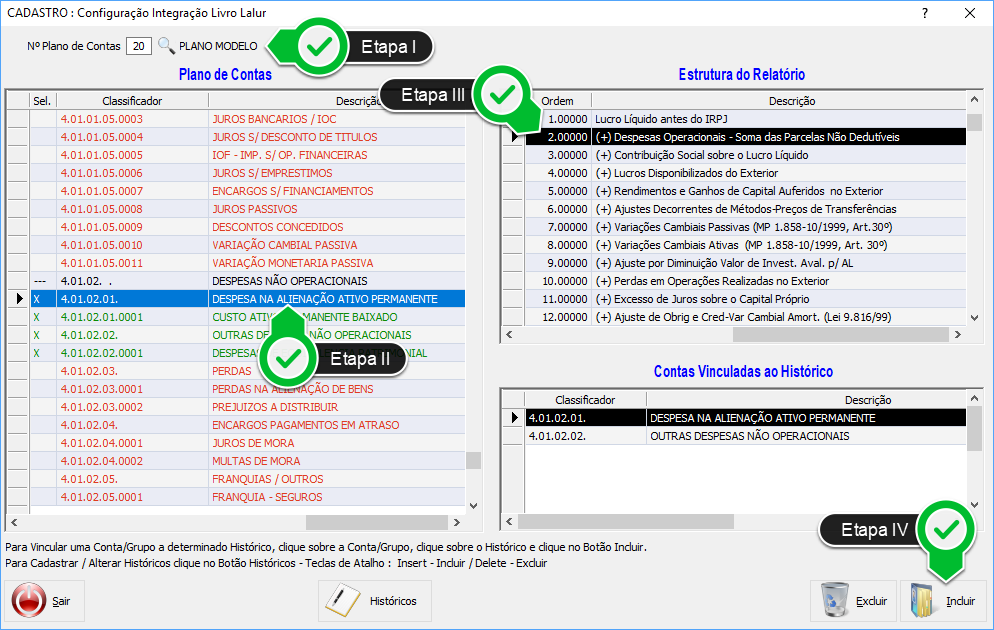Click the magnifying glass search icon
The height and width of the screenshot is (630, 994).
point(166,46)
